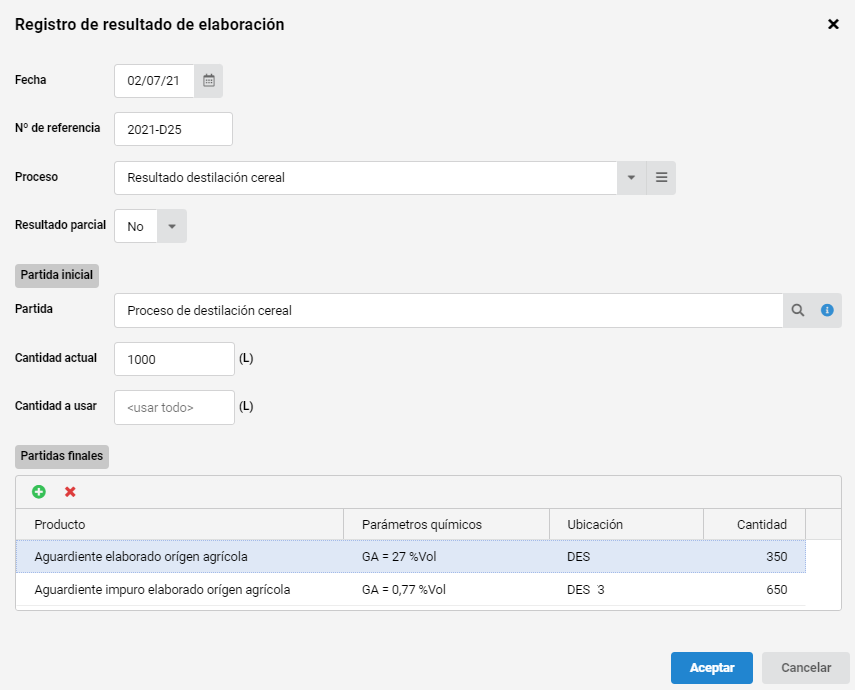Image resolution: width=855 pixels, height=690 pixels.
Task: Click the quantity cell '350'
Action: pyautogui.click(x=755, y=556)
